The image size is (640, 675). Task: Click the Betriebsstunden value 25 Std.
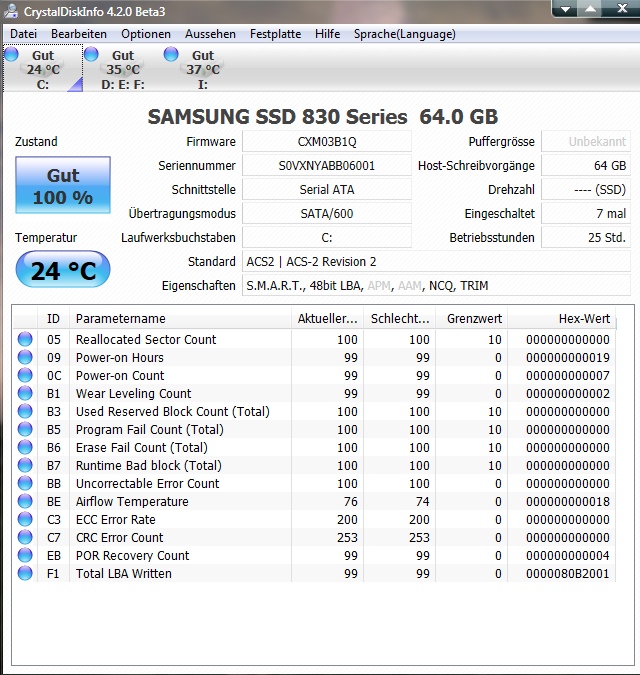[x=586, y=238]
